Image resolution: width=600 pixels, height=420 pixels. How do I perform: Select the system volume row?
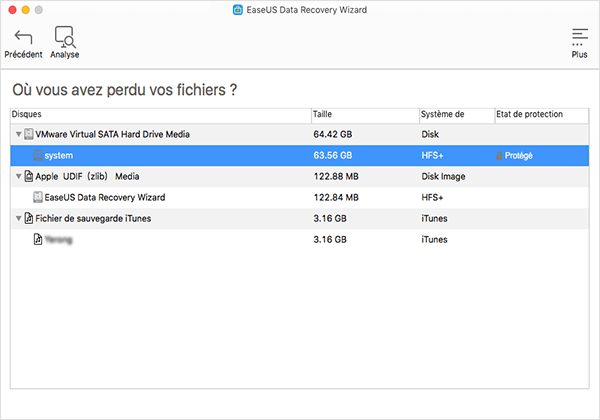click(x=300, y=155)
